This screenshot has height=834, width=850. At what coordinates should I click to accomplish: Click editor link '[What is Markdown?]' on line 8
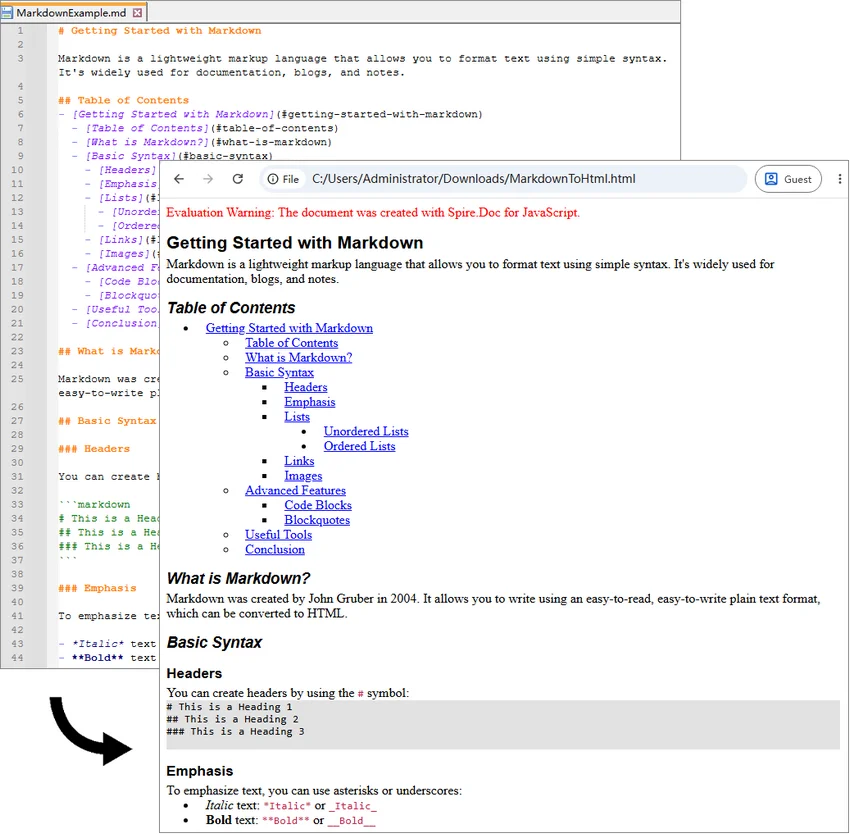[147, 142]
